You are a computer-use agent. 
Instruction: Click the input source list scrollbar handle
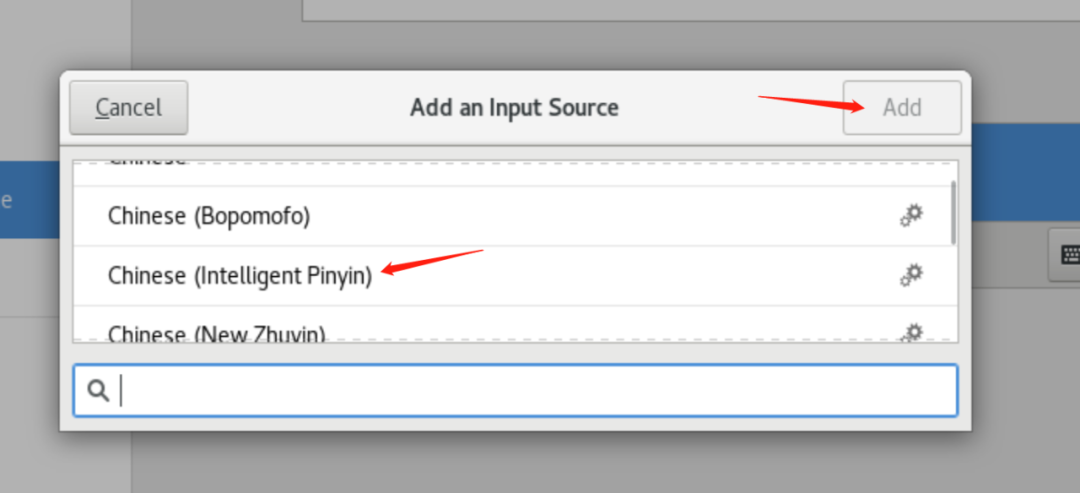click(x=953, y=212)
